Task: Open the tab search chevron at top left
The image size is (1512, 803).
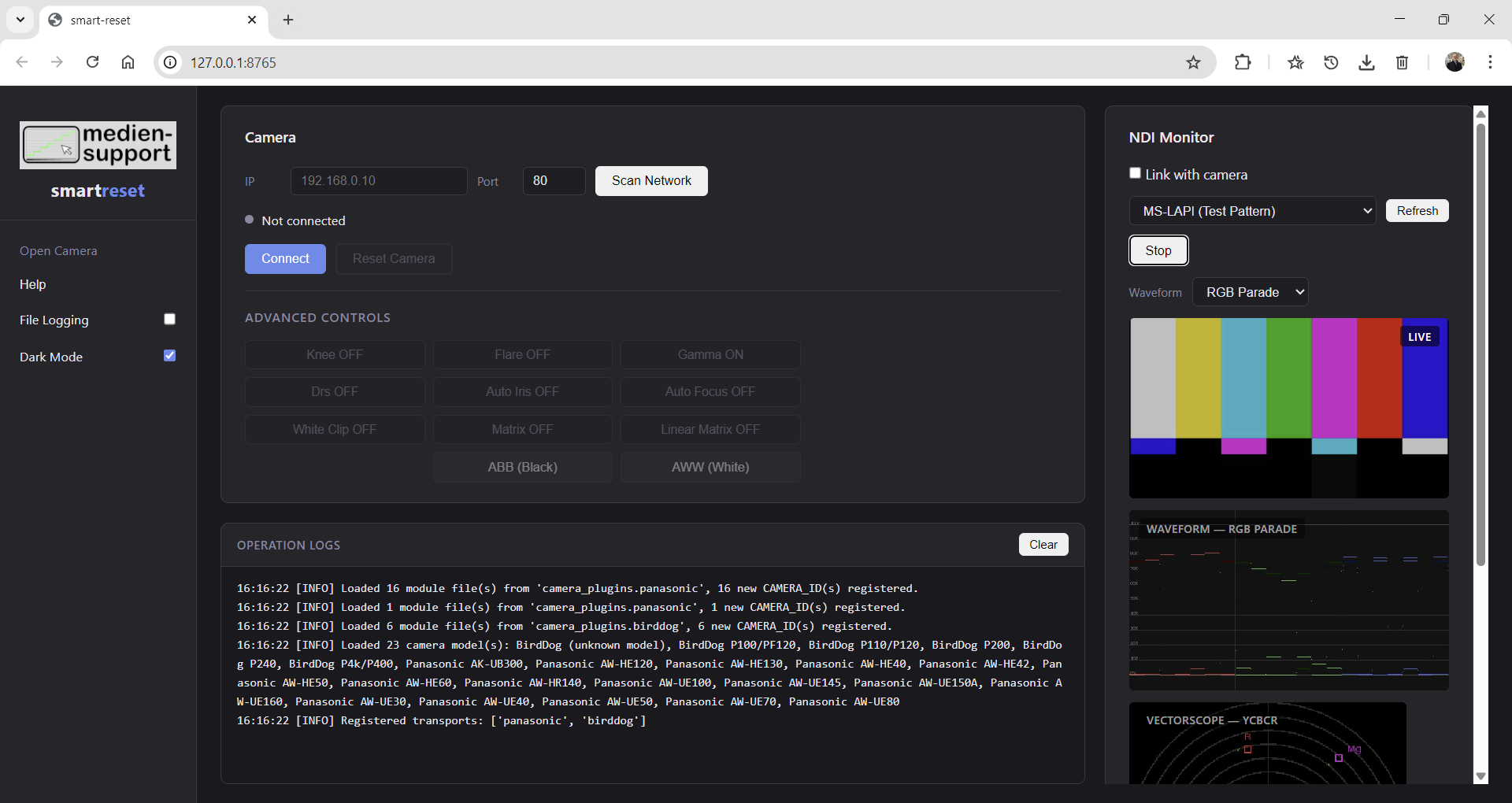Action: point(20,20)
